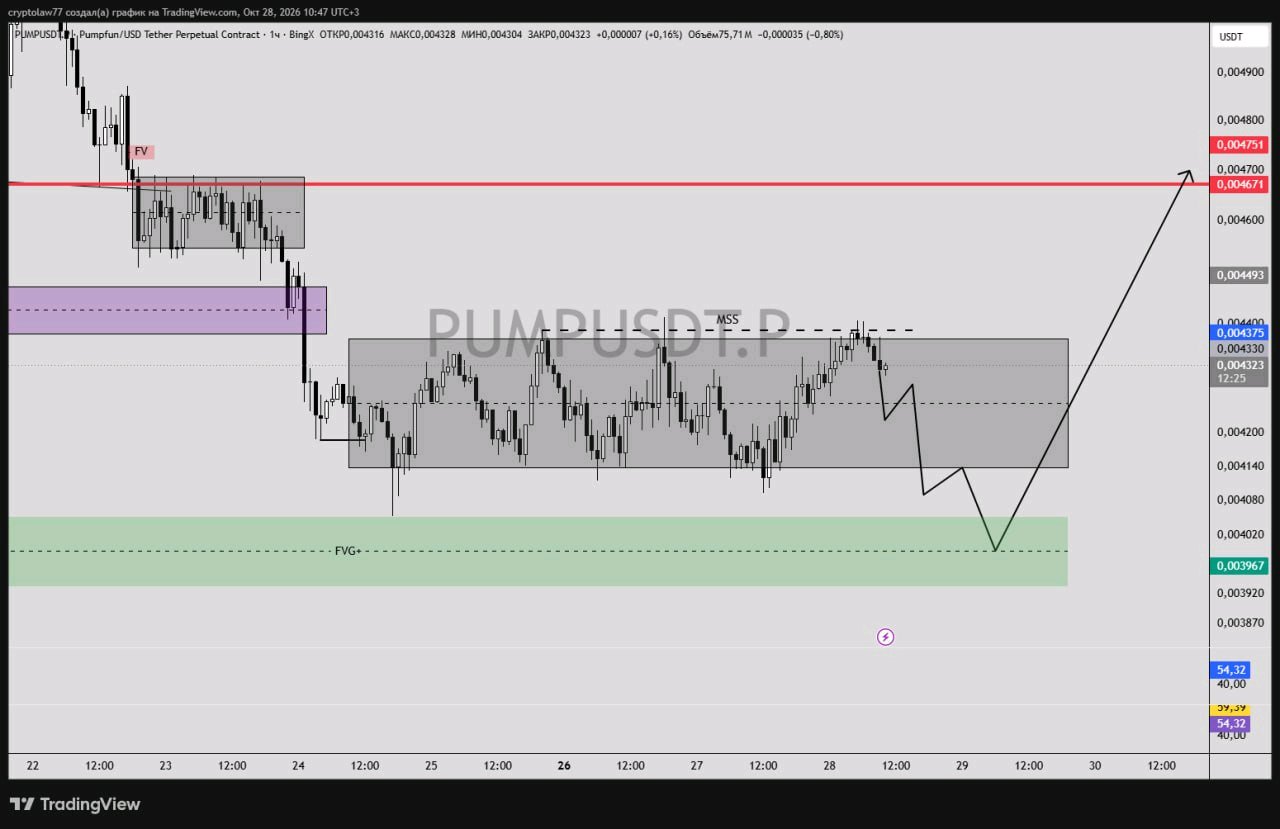Click the 0,003920 price axis tick

1240,593
